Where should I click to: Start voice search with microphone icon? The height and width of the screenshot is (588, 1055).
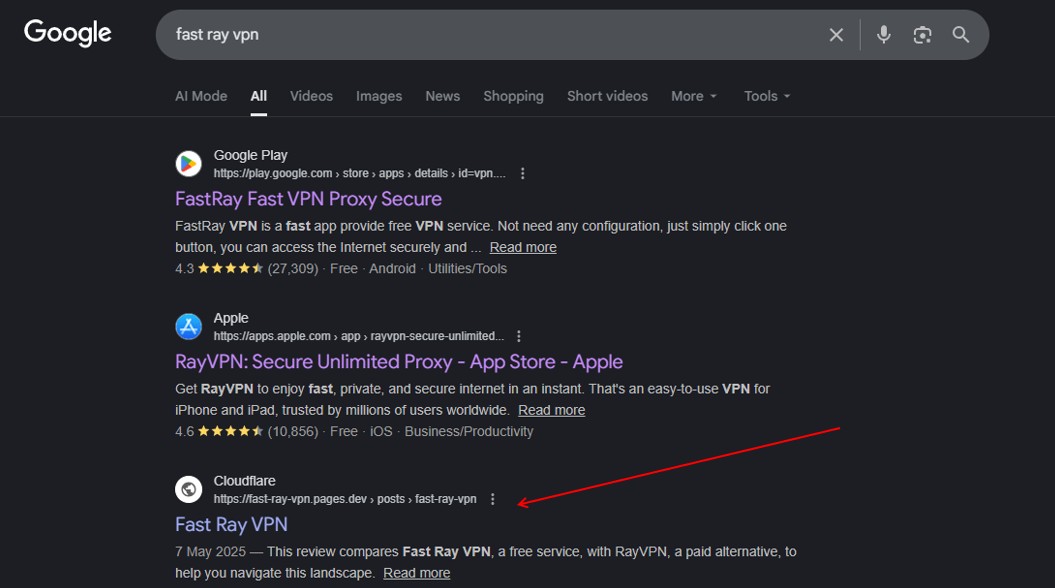(x=884, y=35)
